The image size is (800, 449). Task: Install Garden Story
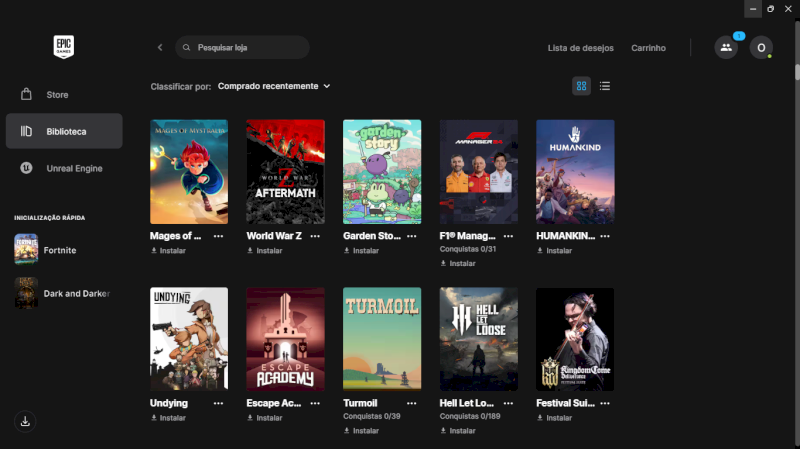tap(361, 251)
